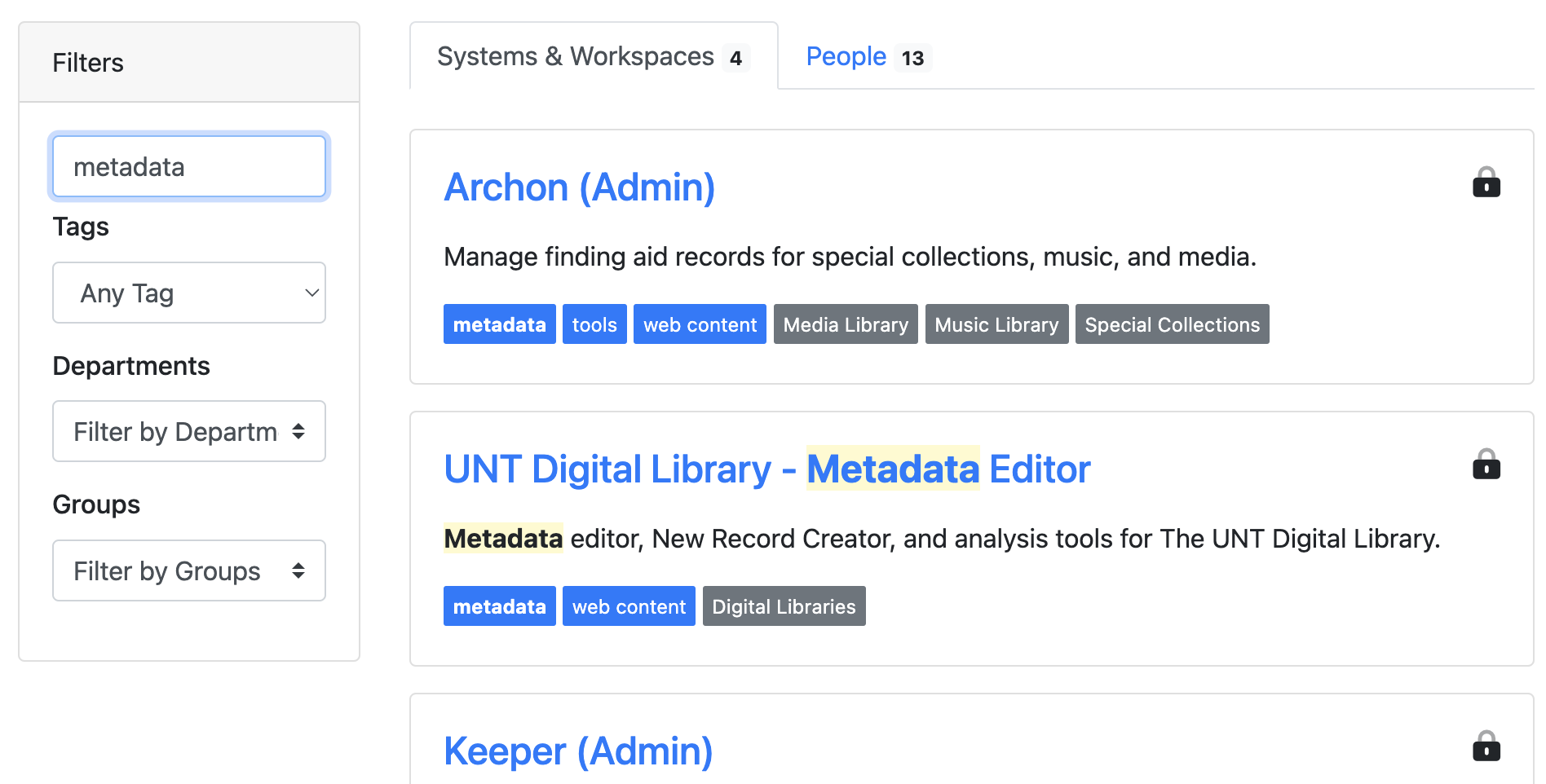Open the Any Tag dropdown
Screen dimensions: 1546x784
[189, 293]
